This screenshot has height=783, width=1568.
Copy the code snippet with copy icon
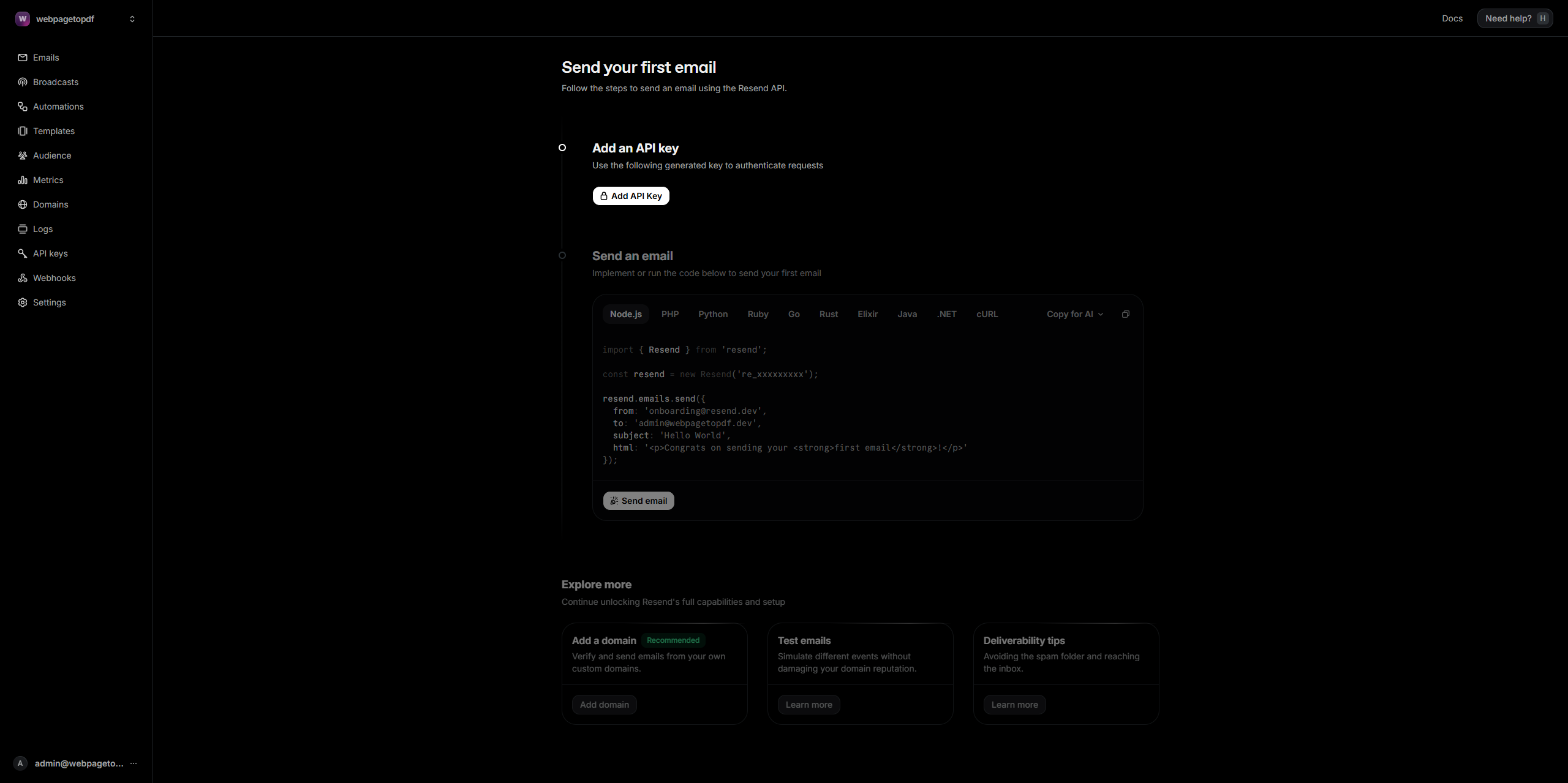(1125, 314)
